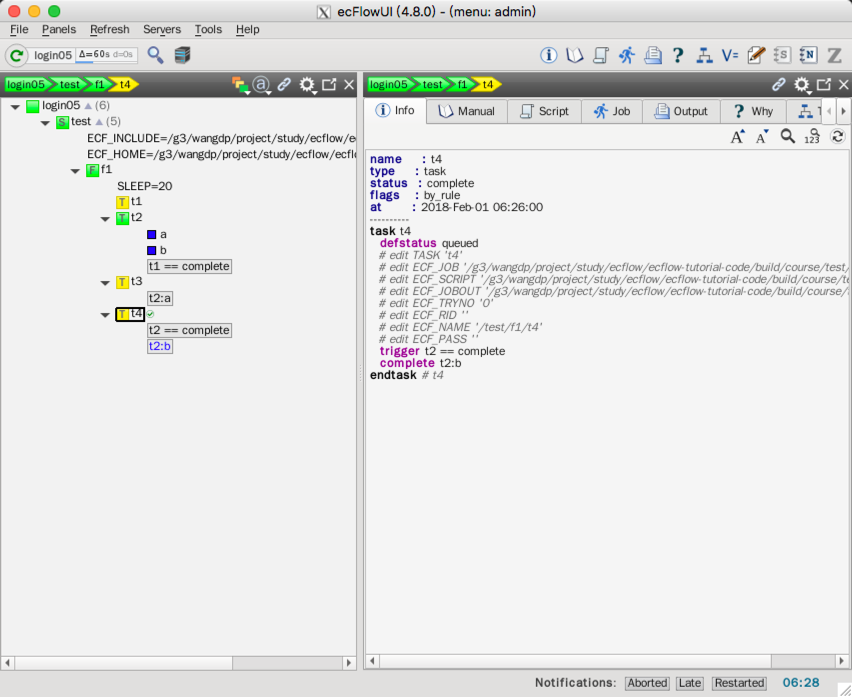
Task: Select the Info tab
Action: coord(395,111)
